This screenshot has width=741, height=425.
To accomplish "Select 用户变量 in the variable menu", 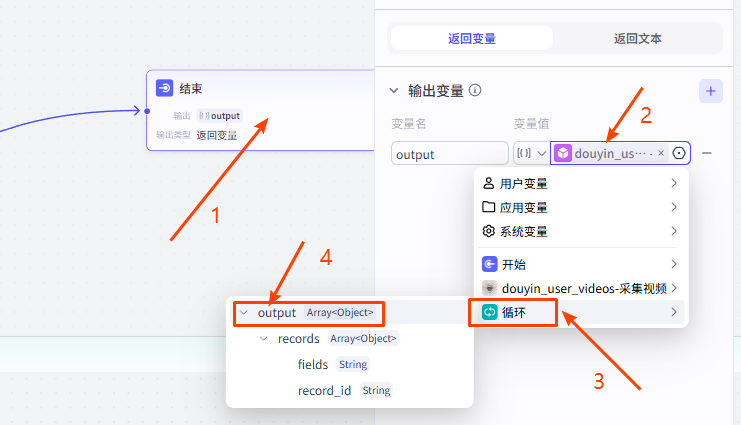I will coord(581,183).
